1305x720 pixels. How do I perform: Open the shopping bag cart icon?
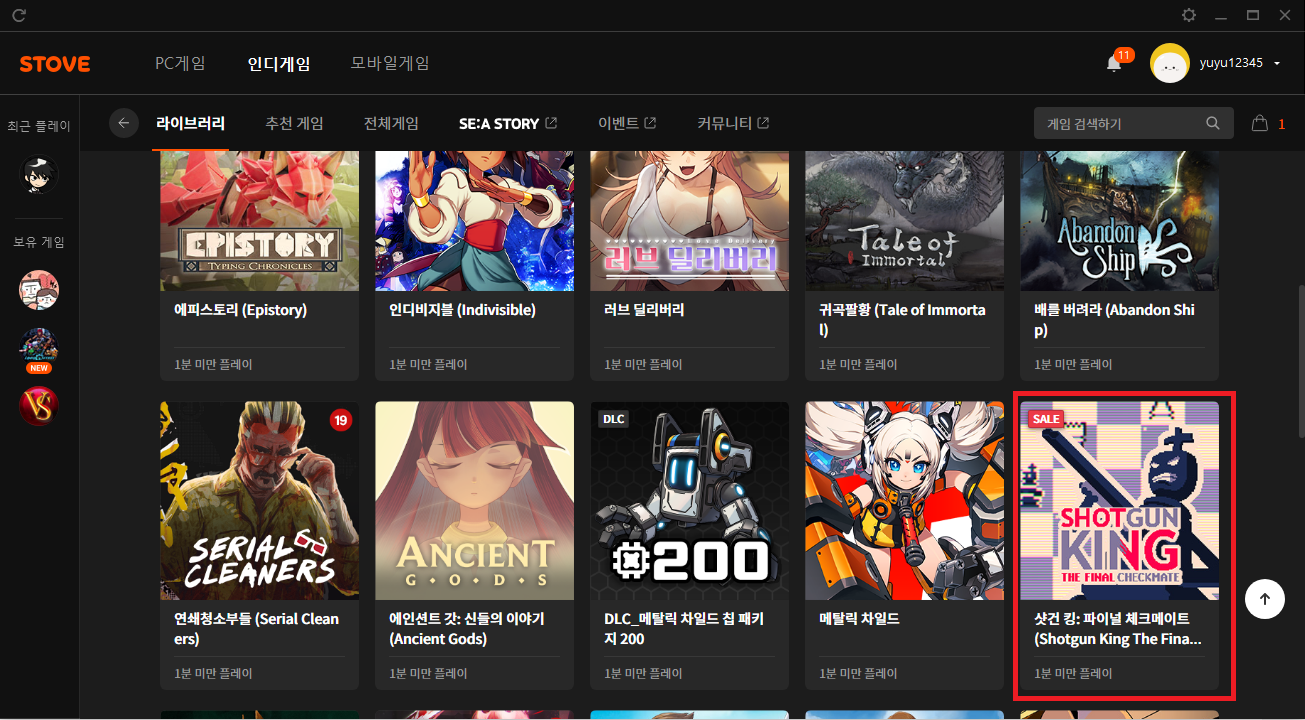tap(1260, 124)
